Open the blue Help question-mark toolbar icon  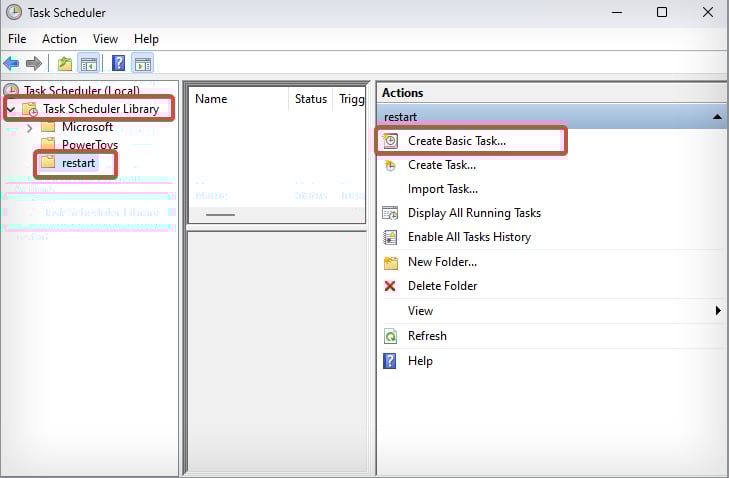pyautogui.click(x=119, y=63)
